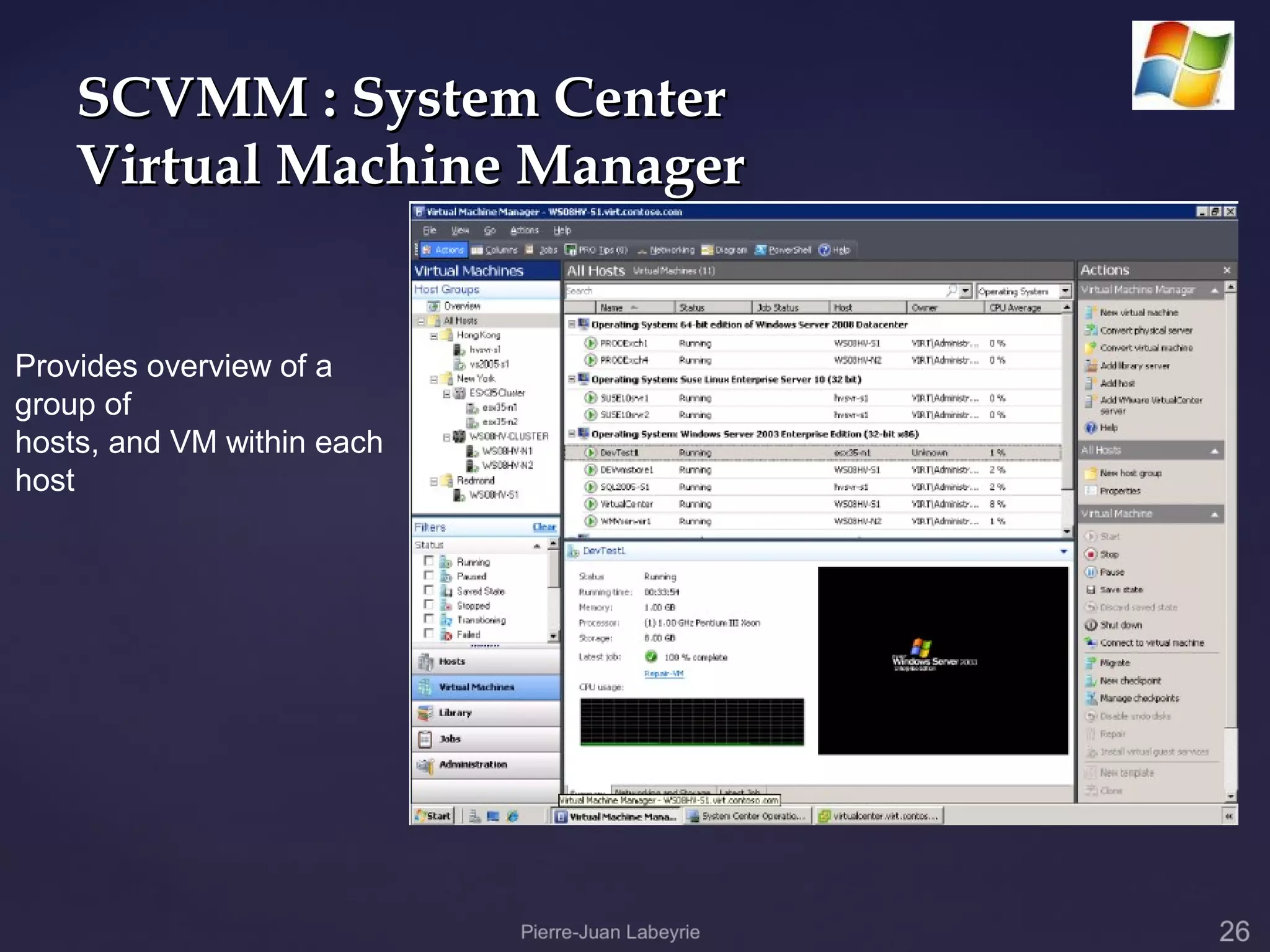The image size is (1270, 952).
Task: Choose Convert virtual machine action
Action: point(1139,348)
